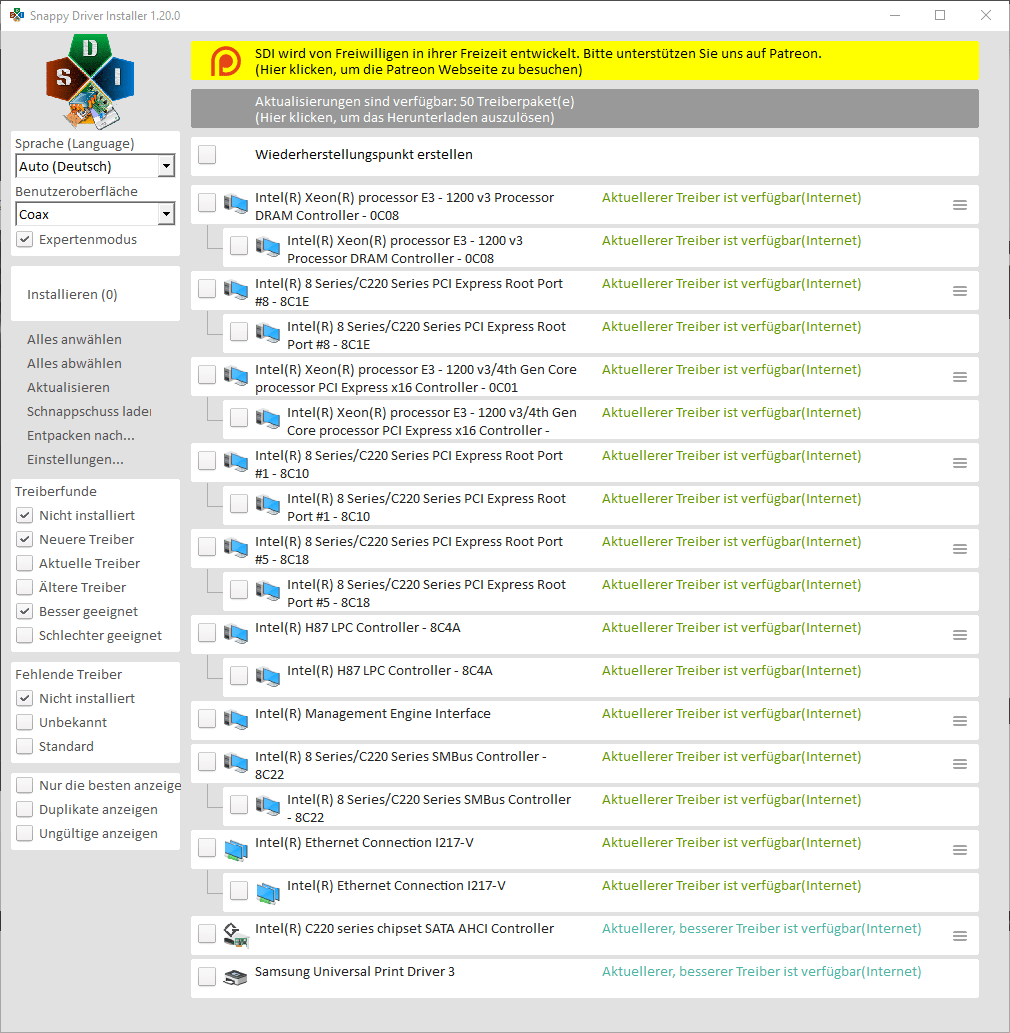Uncheck Nicht installiert under Treiberfunde
Screen dimensions: 1010x1033
pos(24,515)
